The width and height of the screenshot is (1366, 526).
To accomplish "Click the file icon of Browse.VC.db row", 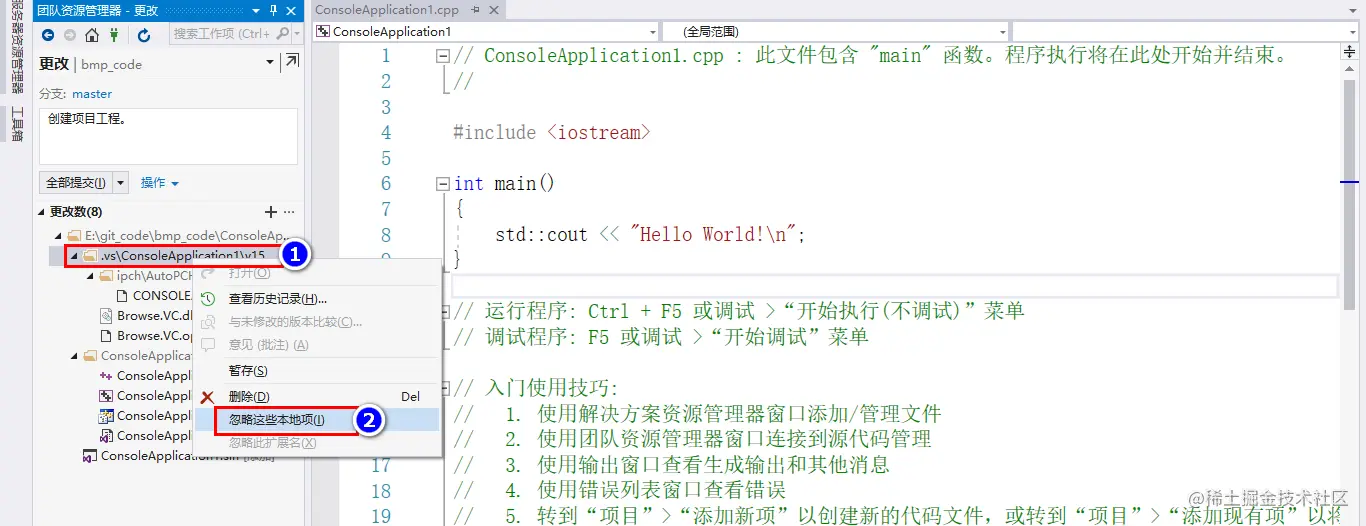I will coord(108,316).
